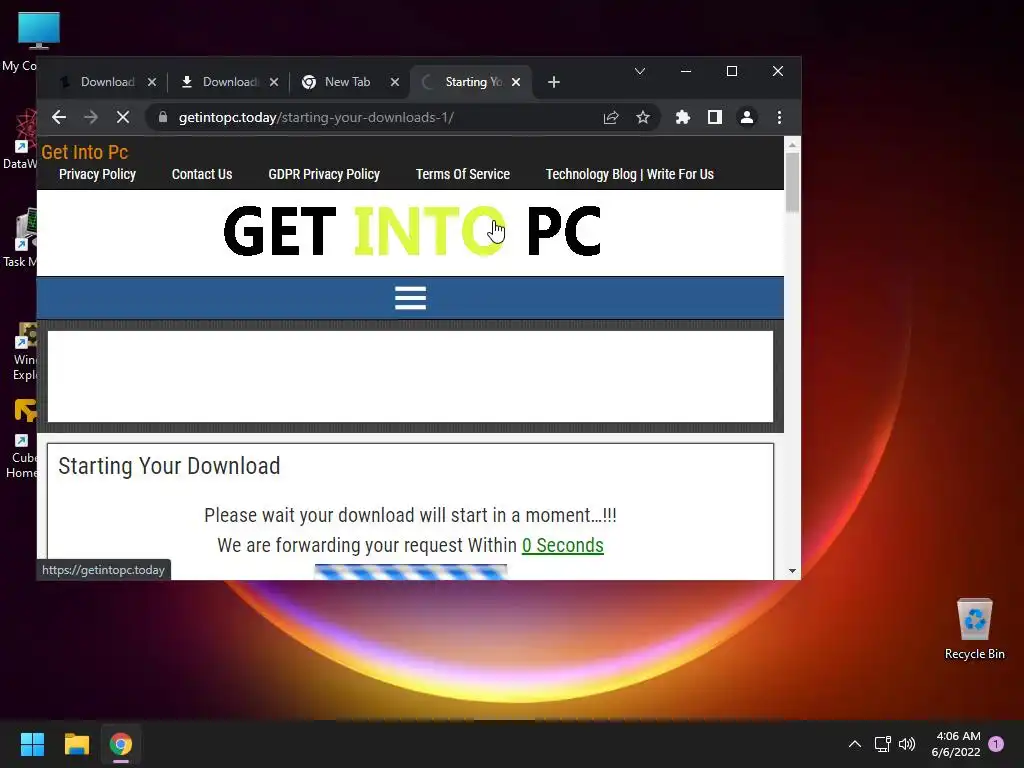Image resolution: width=1024 pixels, height=768 pixels.
Task: Share this page via share icon
Action: pos(611,118)
